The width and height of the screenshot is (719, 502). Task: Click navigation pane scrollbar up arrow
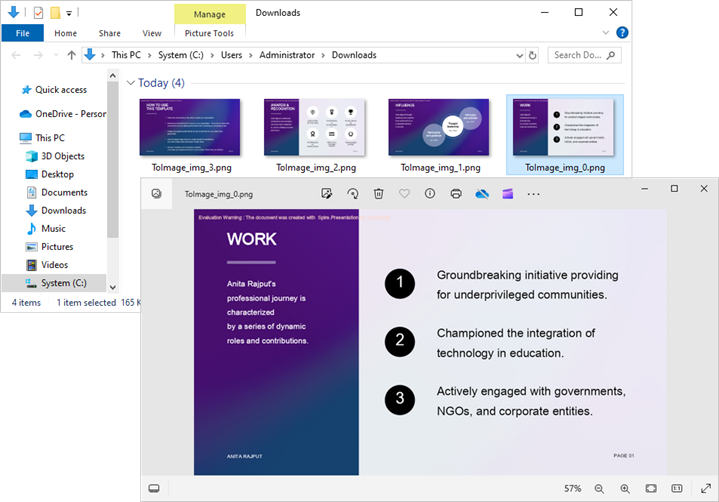[x=113, y=75]
